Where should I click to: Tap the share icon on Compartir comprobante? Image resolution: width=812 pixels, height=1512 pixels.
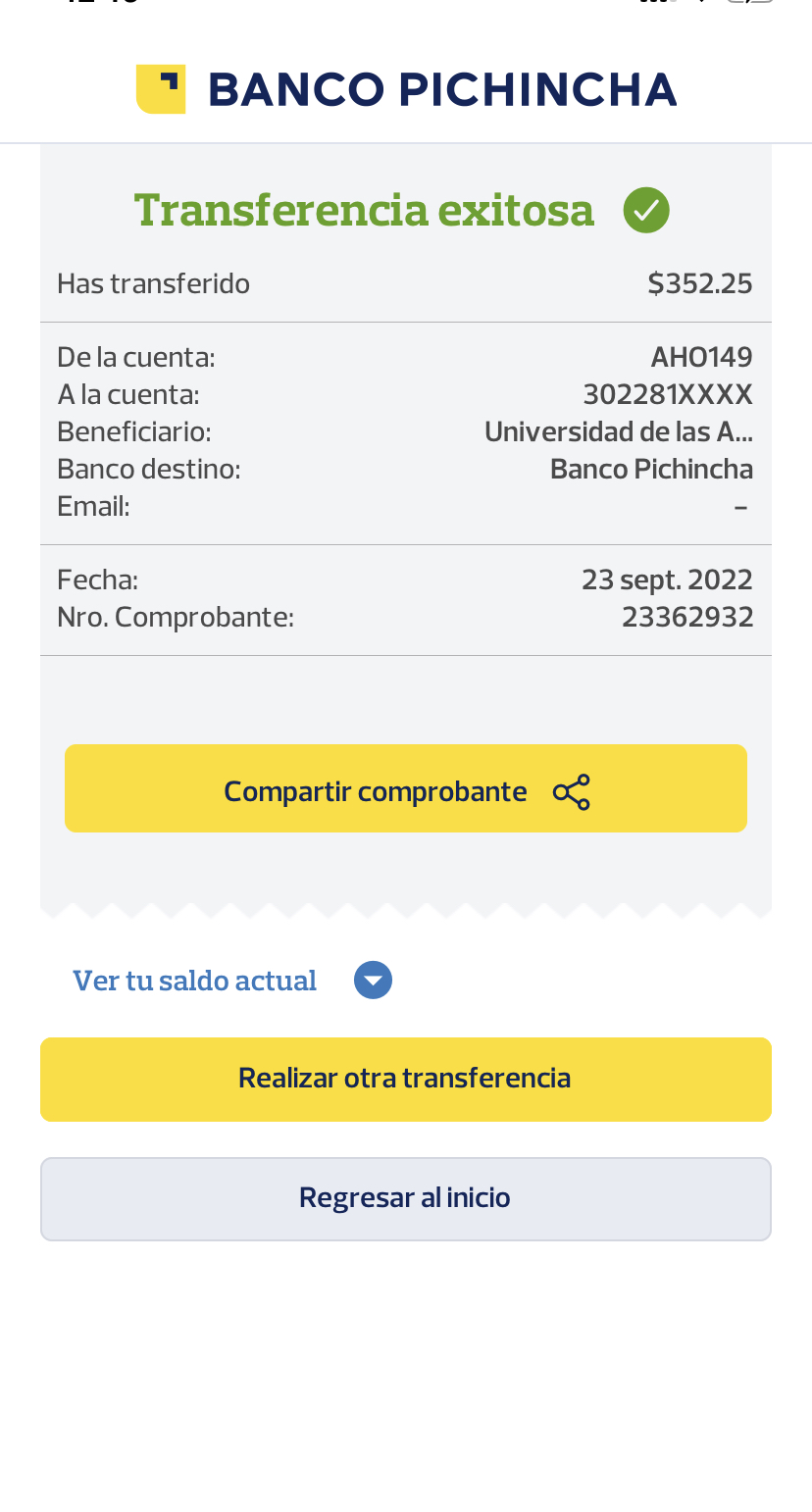572,792
